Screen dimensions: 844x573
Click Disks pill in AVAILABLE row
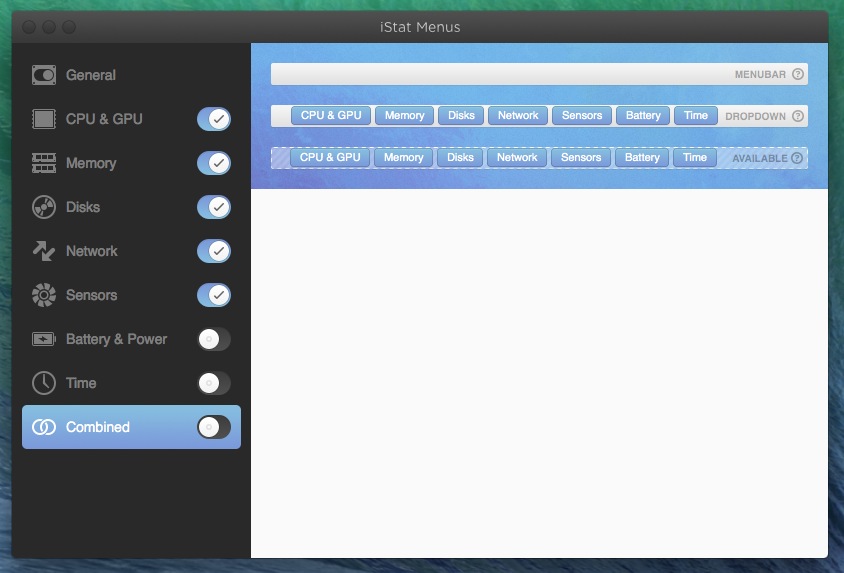460,158
